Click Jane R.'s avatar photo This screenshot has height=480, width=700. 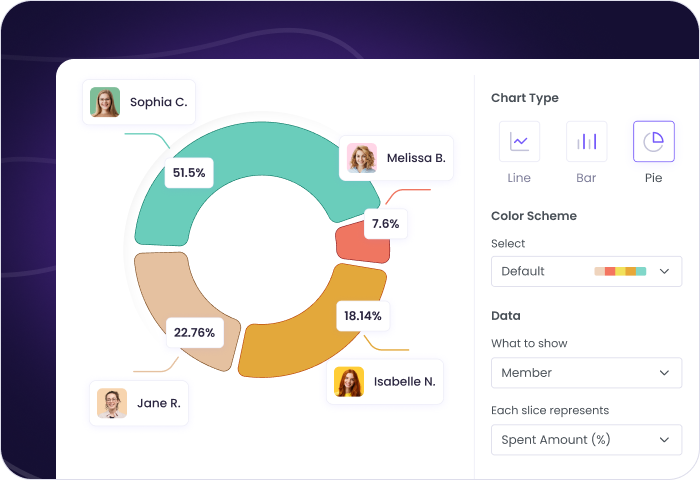pyautogui.click(x=112, y=403)
